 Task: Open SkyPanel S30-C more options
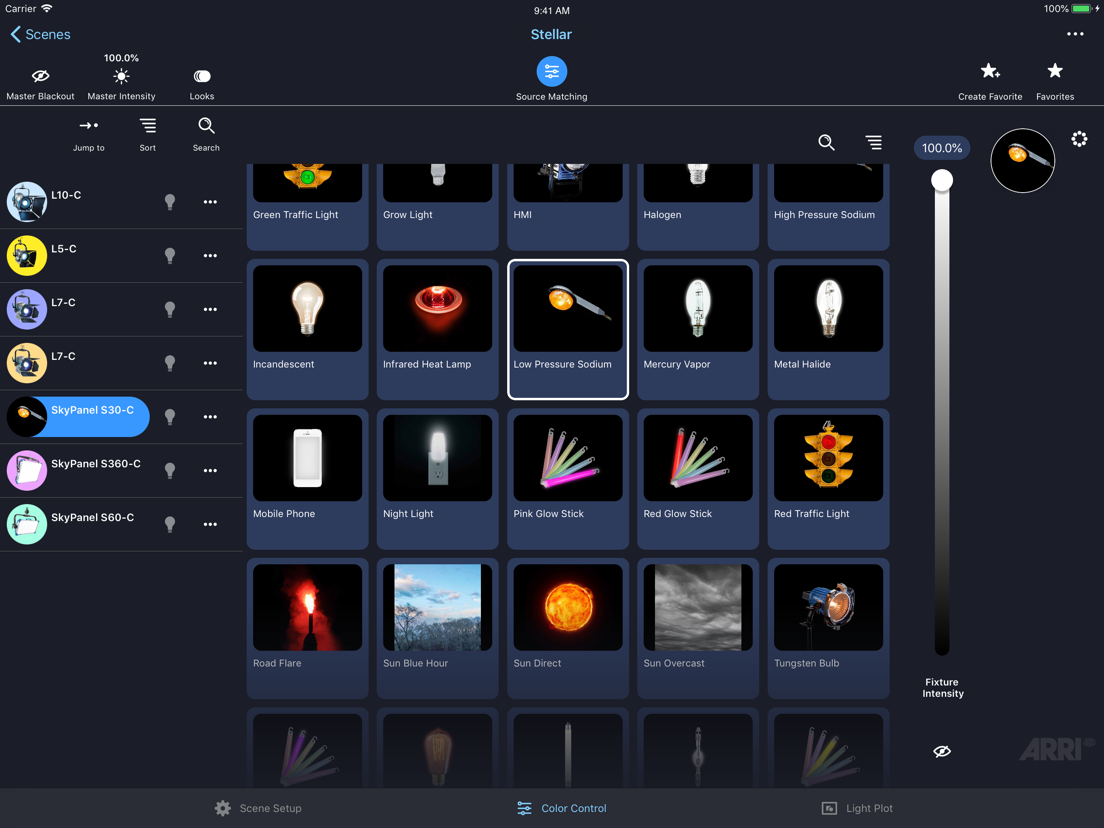(210, 417)
